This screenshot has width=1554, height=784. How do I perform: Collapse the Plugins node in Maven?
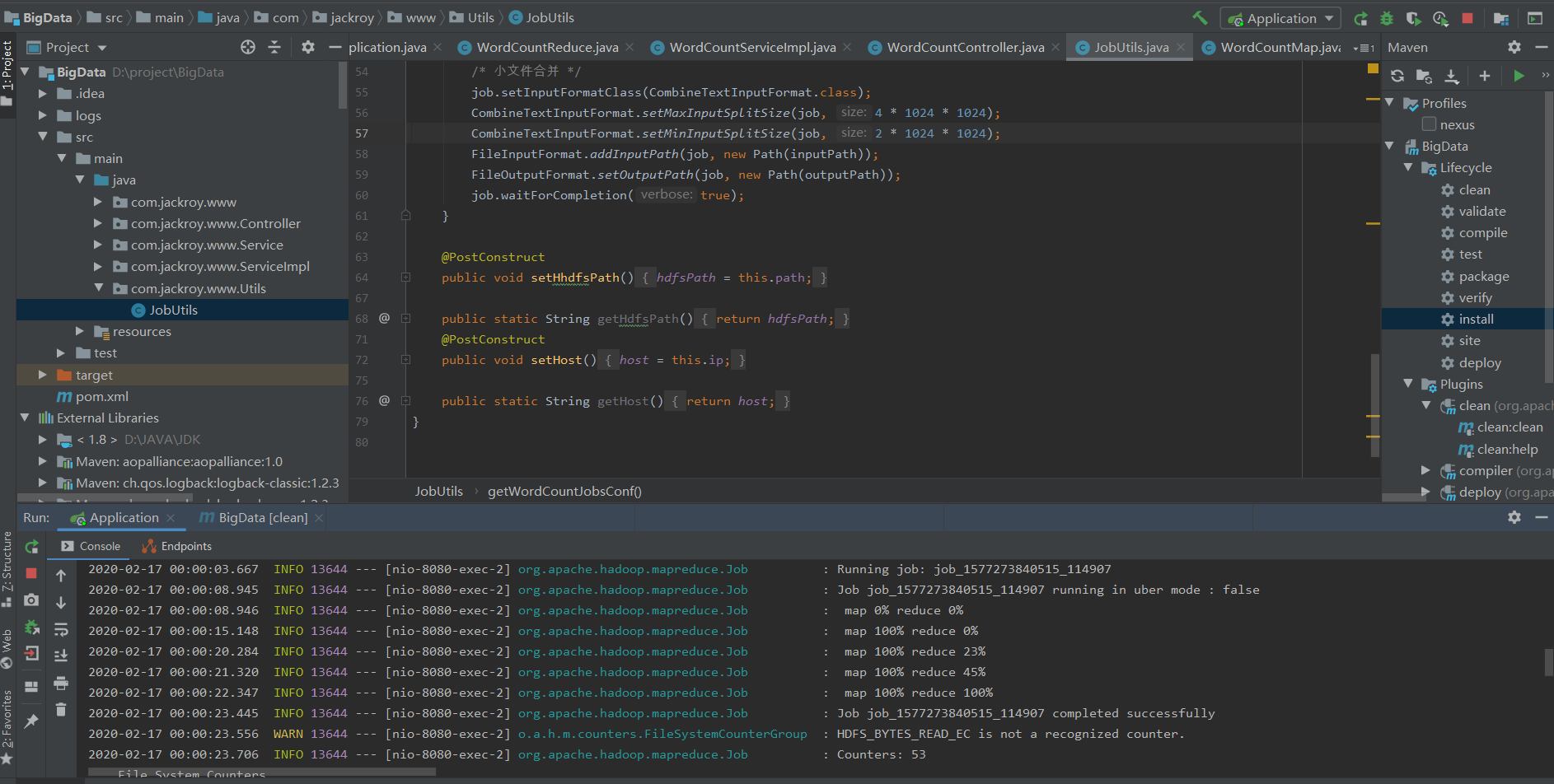point(1408,384)
